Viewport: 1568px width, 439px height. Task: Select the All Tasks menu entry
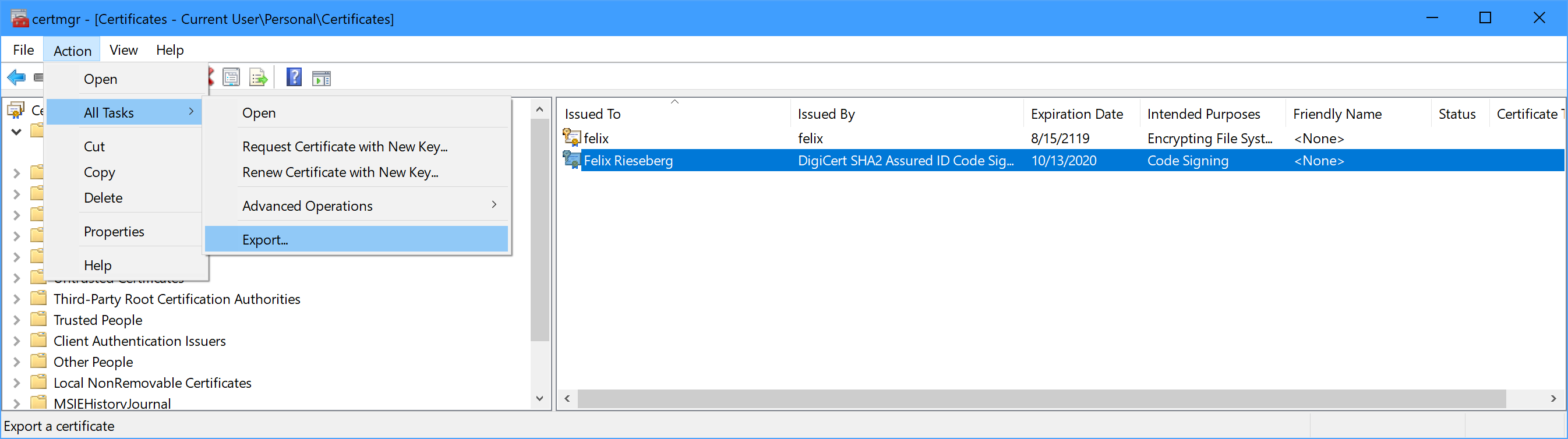pyautogui.click(x=124, y=112)
